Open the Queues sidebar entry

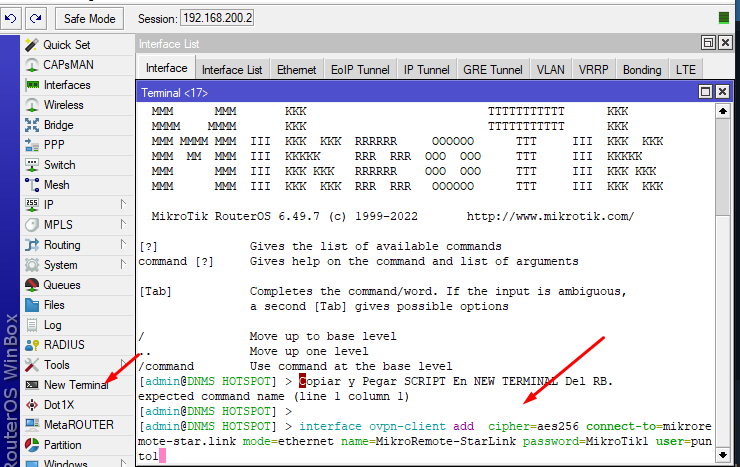pyautogui.click(x=62, y=285)
